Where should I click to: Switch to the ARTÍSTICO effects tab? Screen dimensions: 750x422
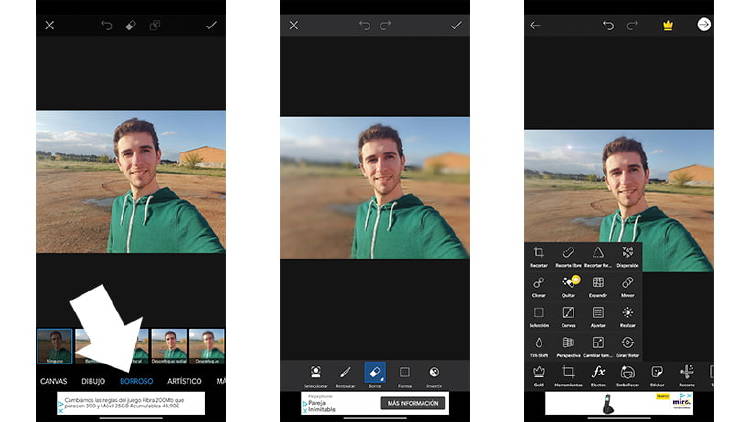tap(184, 381)
